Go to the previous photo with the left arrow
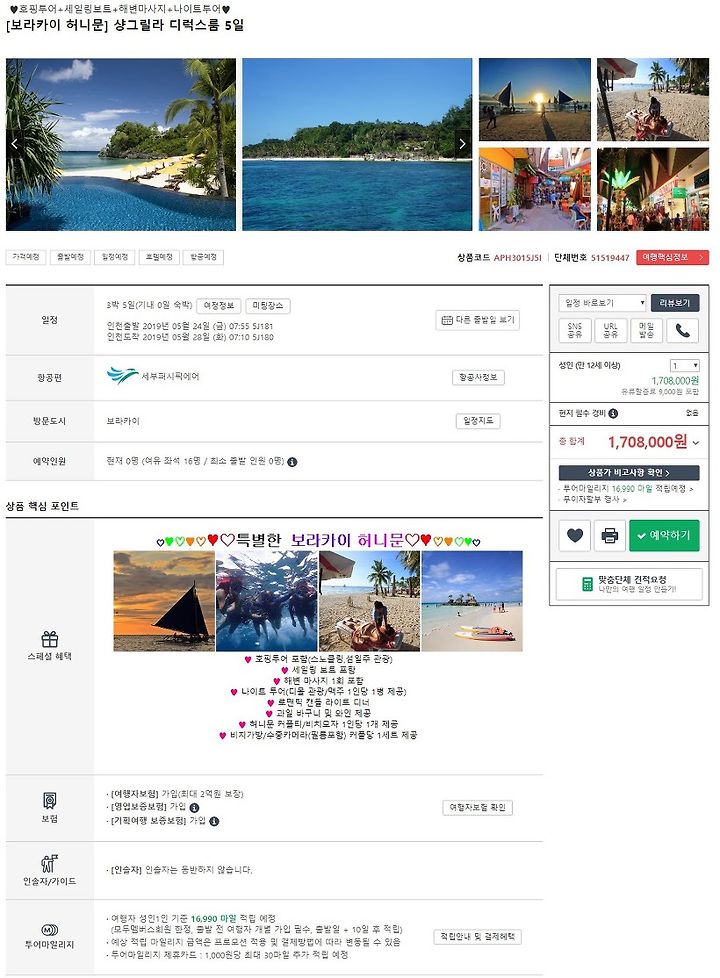The width and height of the screenshot is (720, 978). 14,144
